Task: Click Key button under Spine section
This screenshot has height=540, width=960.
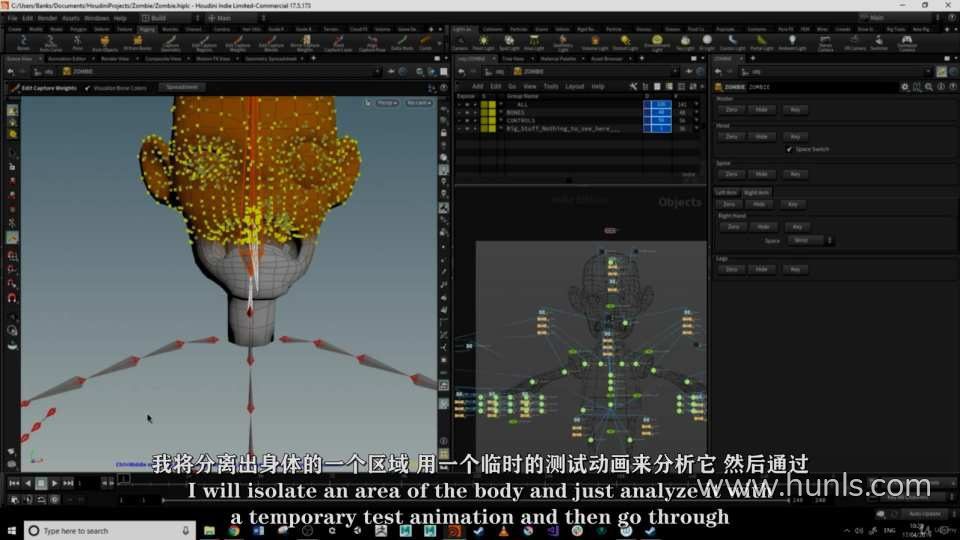Action: 795,174
